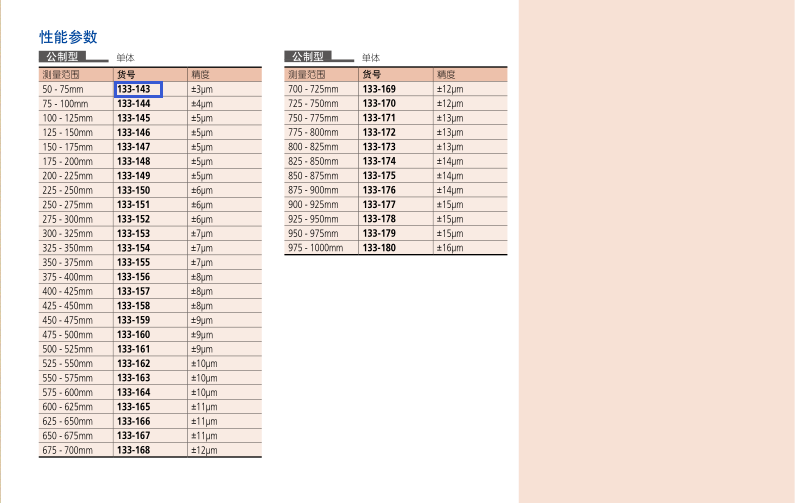The height and width of the screenshot is (503, 795).
Task: Click the 450 - 475mm range cell
Action: pyautogui.click(x=67, y=320)
